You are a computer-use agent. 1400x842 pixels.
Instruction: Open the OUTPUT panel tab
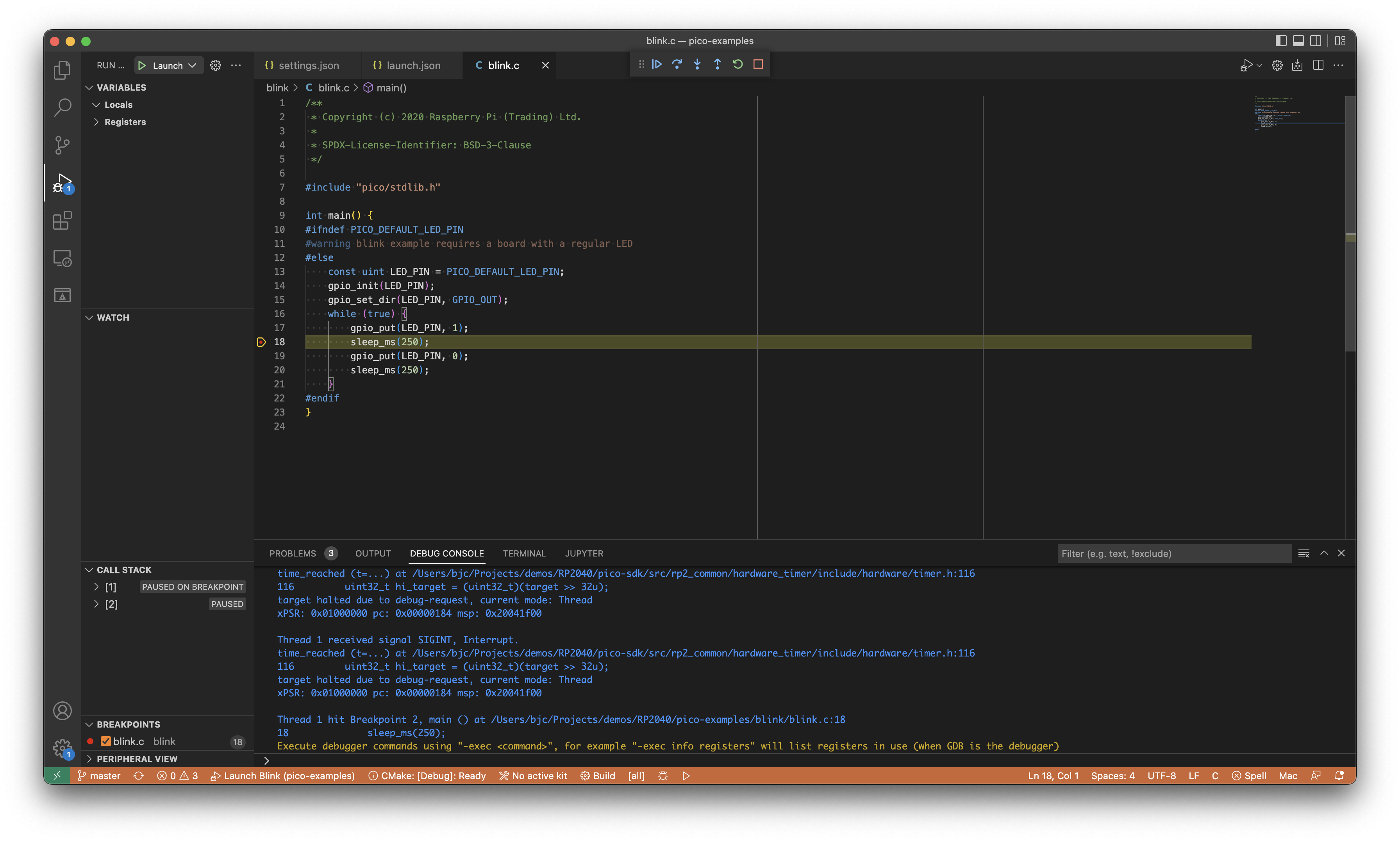click(x=373, y=553)
